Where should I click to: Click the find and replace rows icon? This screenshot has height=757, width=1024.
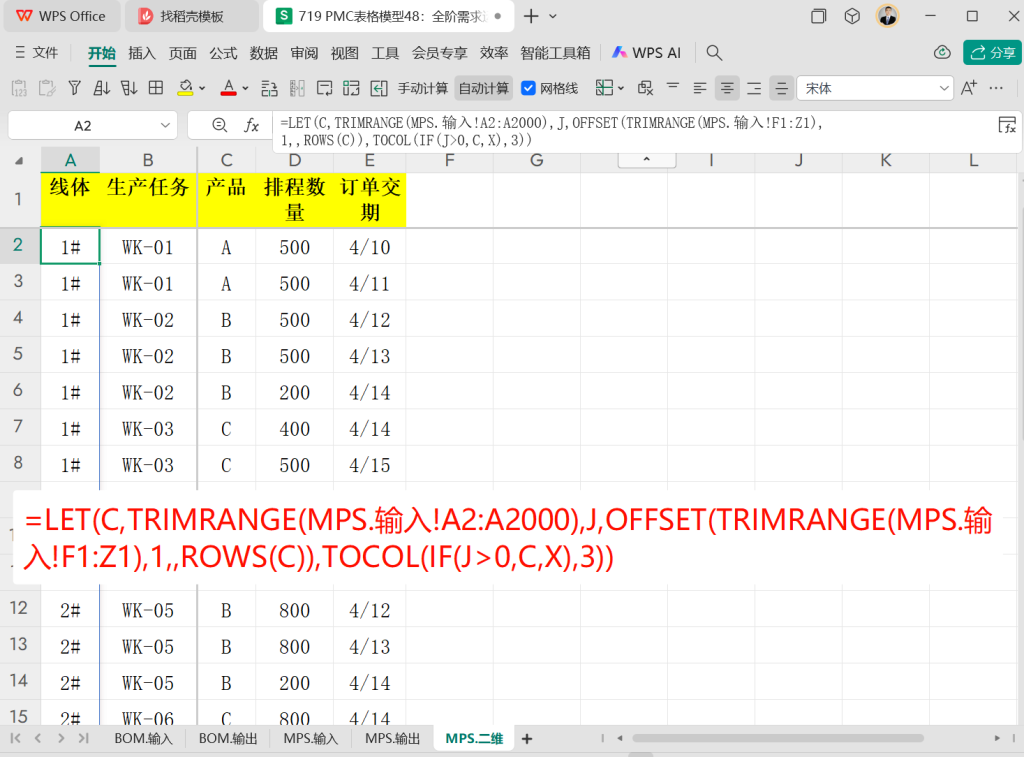269,88
